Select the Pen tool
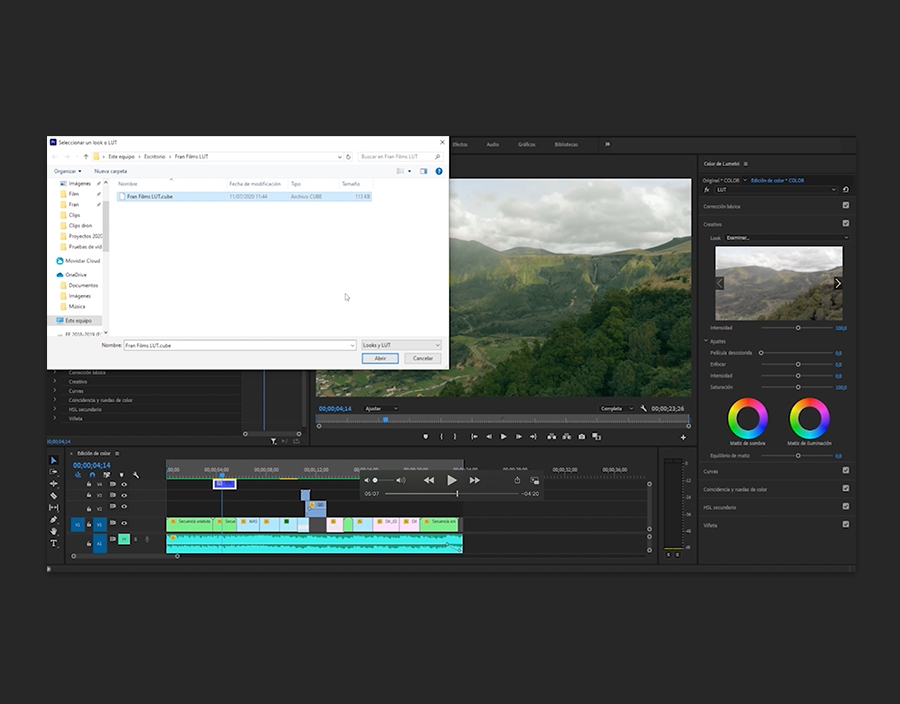Image resolution: width=900 pixels, height=704 pixels. [54, 520]
